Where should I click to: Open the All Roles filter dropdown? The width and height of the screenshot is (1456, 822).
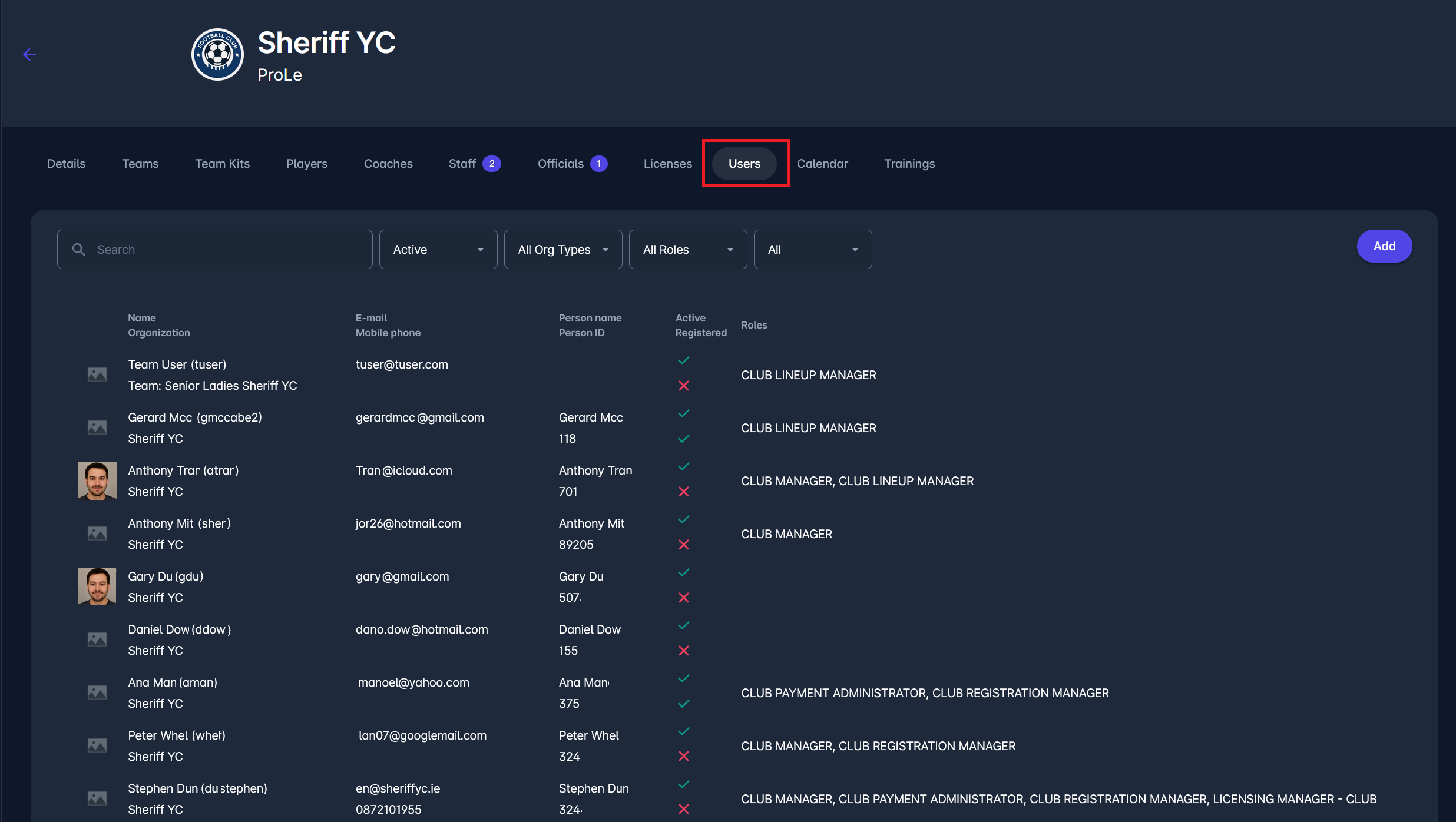(688, 250)
